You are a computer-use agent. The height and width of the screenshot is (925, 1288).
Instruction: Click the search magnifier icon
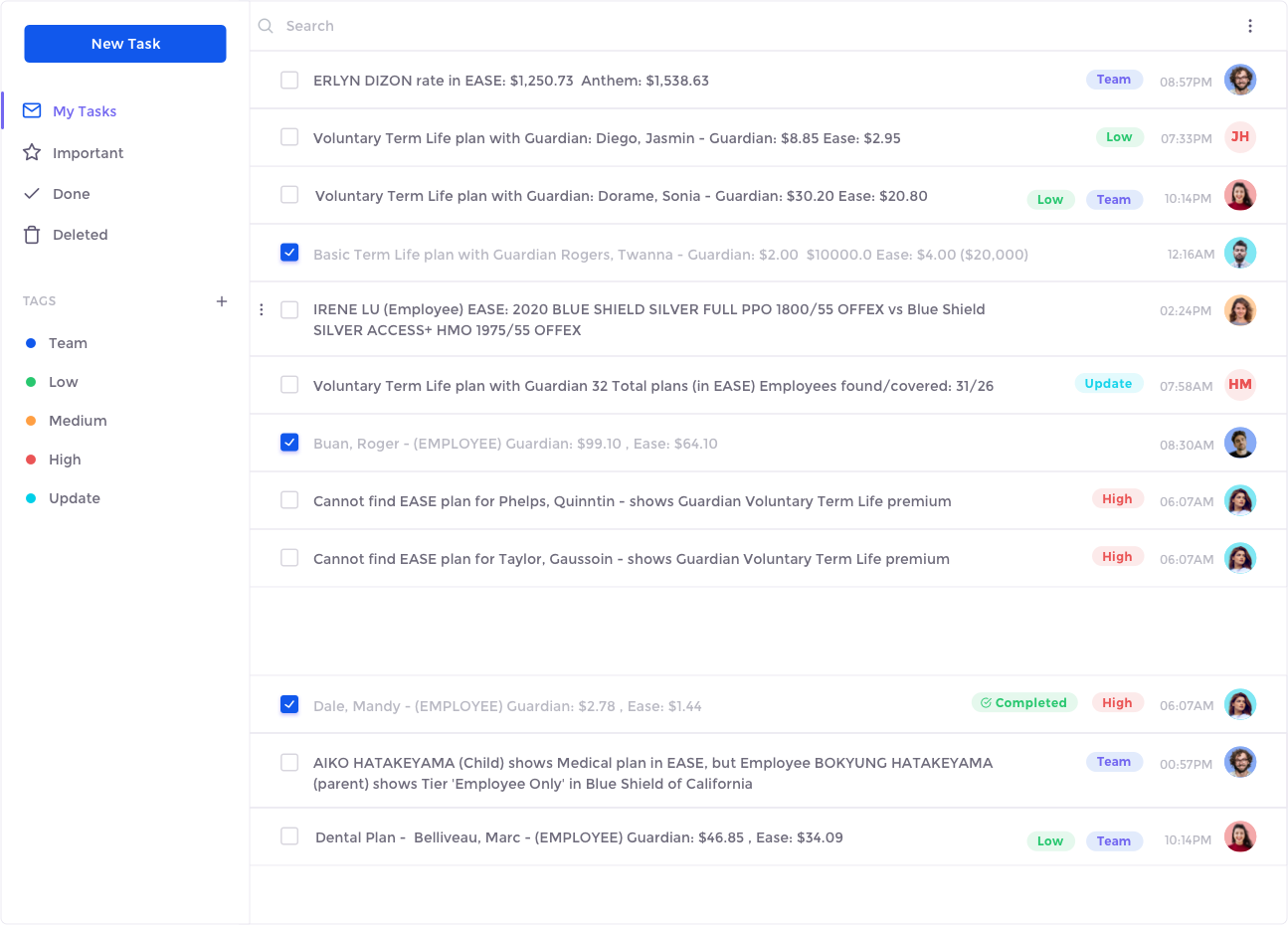(266, 26)
